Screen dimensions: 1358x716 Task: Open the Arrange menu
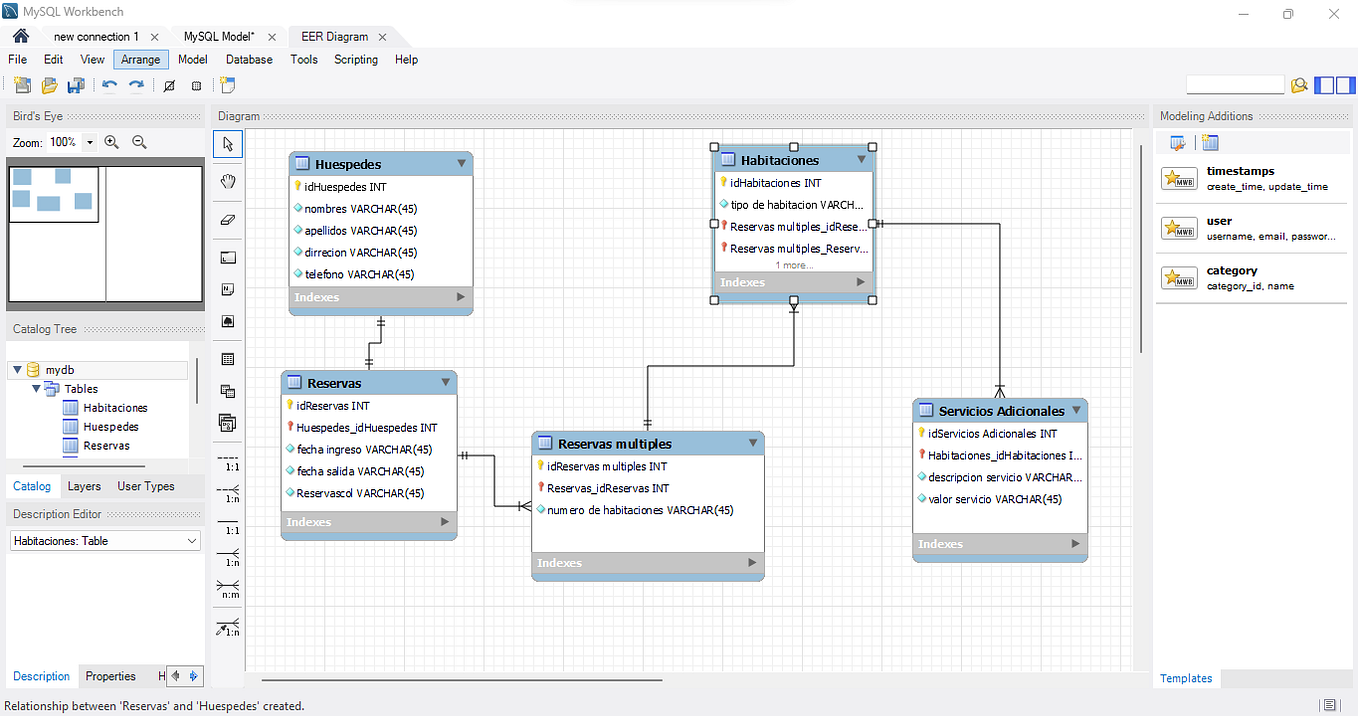(x=140, y=59)
